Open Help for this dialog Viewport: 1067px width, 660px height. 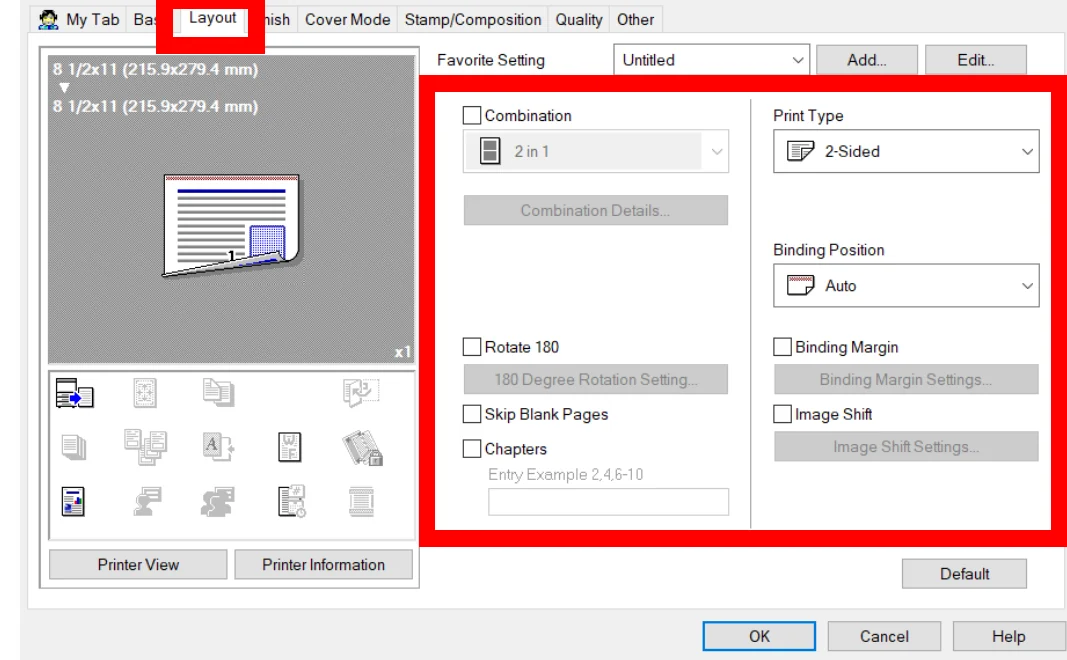click(1008, 636)
